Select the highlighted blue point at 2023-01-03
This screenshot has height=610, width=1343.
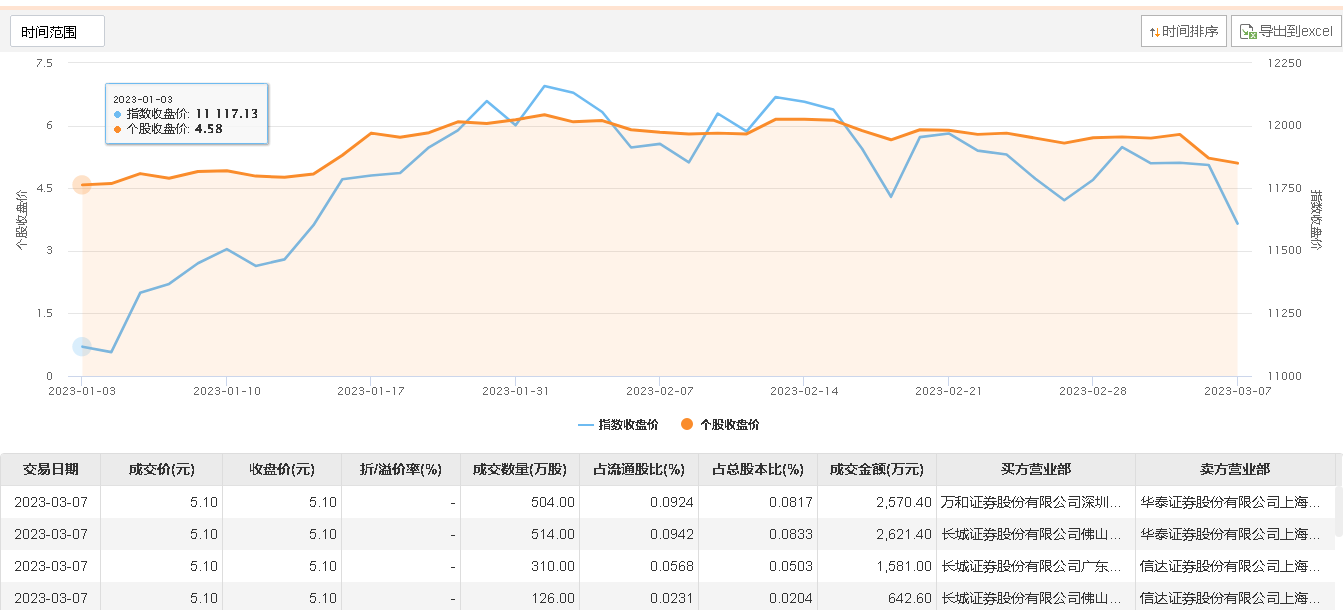tap(82, 346)
